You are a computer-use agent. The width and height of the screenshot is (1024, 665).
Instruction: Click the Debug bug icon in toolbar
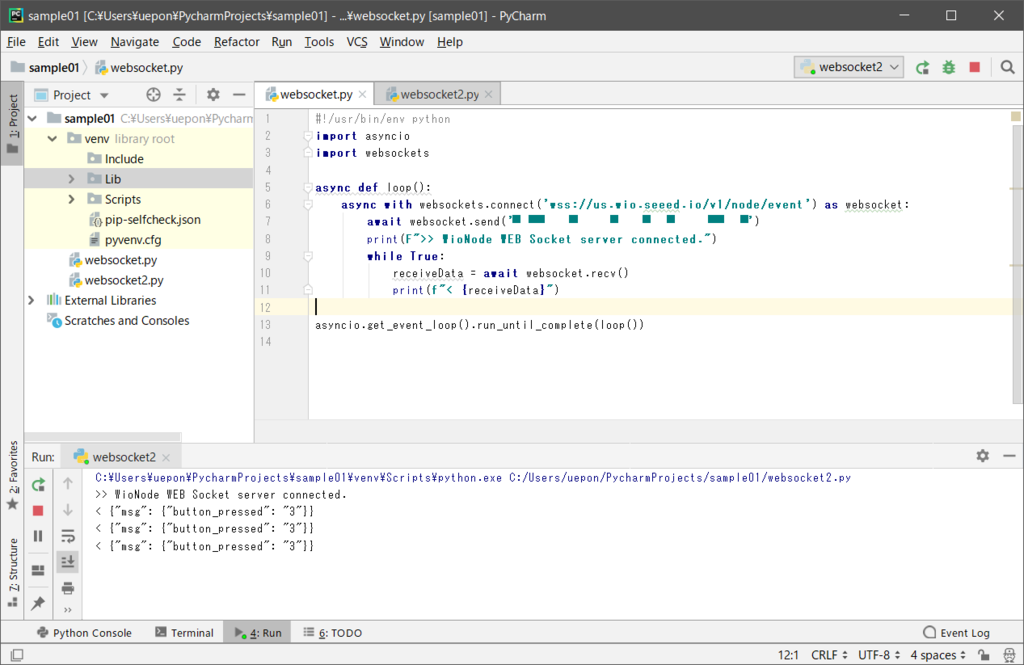pyautogui.click(x=948, y=67)
